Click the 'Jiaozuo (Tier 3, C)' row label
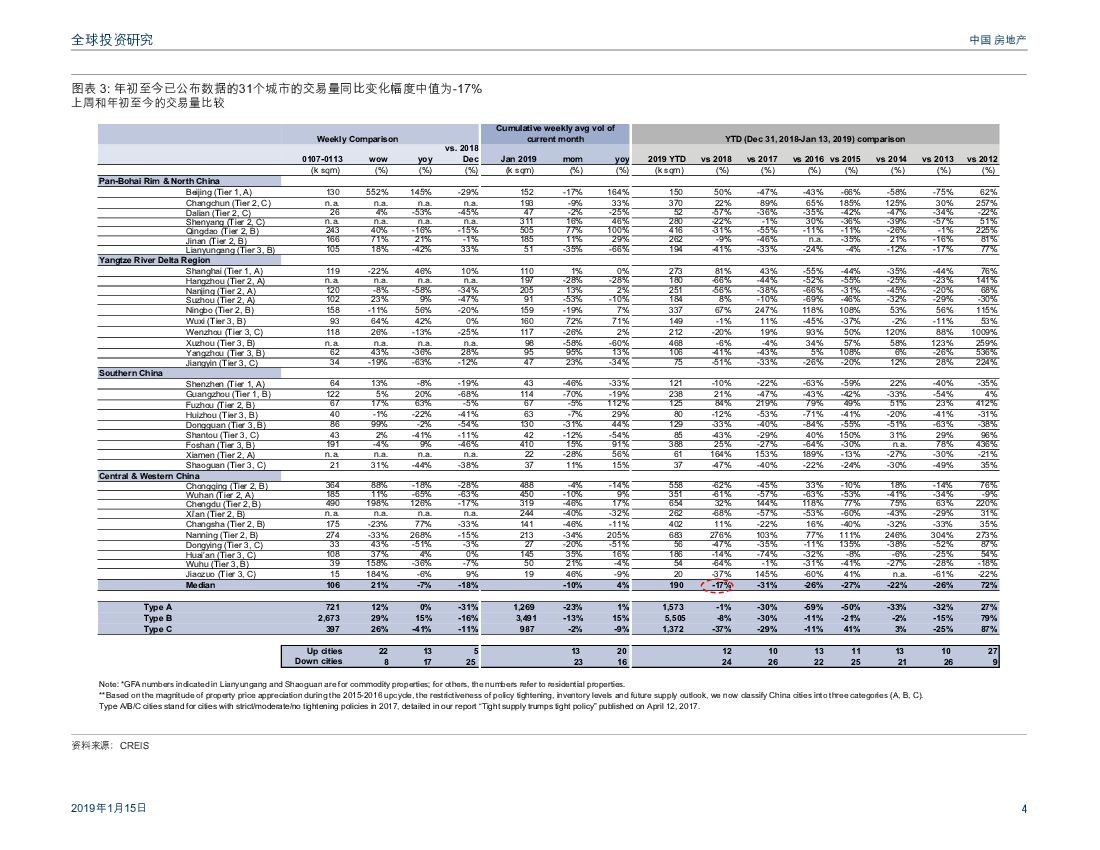1100x850 pixels. [221, 574]
